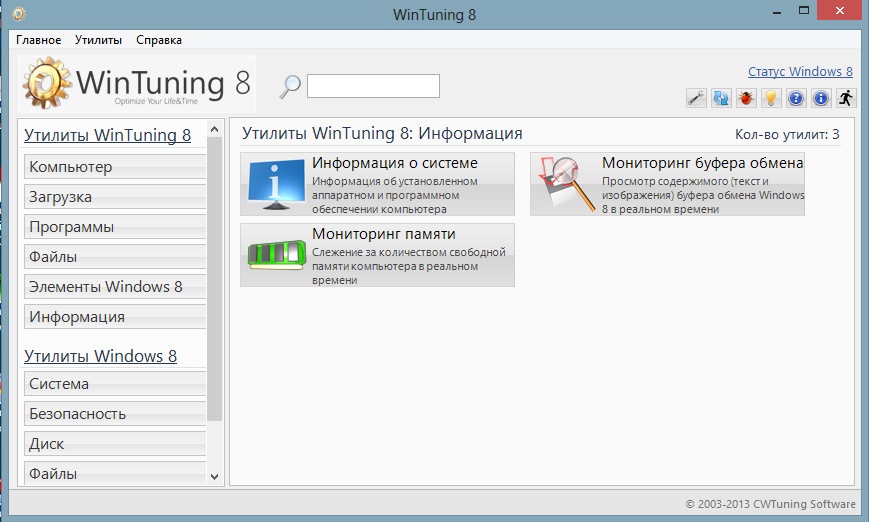This screenshot has width=869, height=522.
Task: Click the sidebar scroll down arrow
Action: (x=214, y=476)
